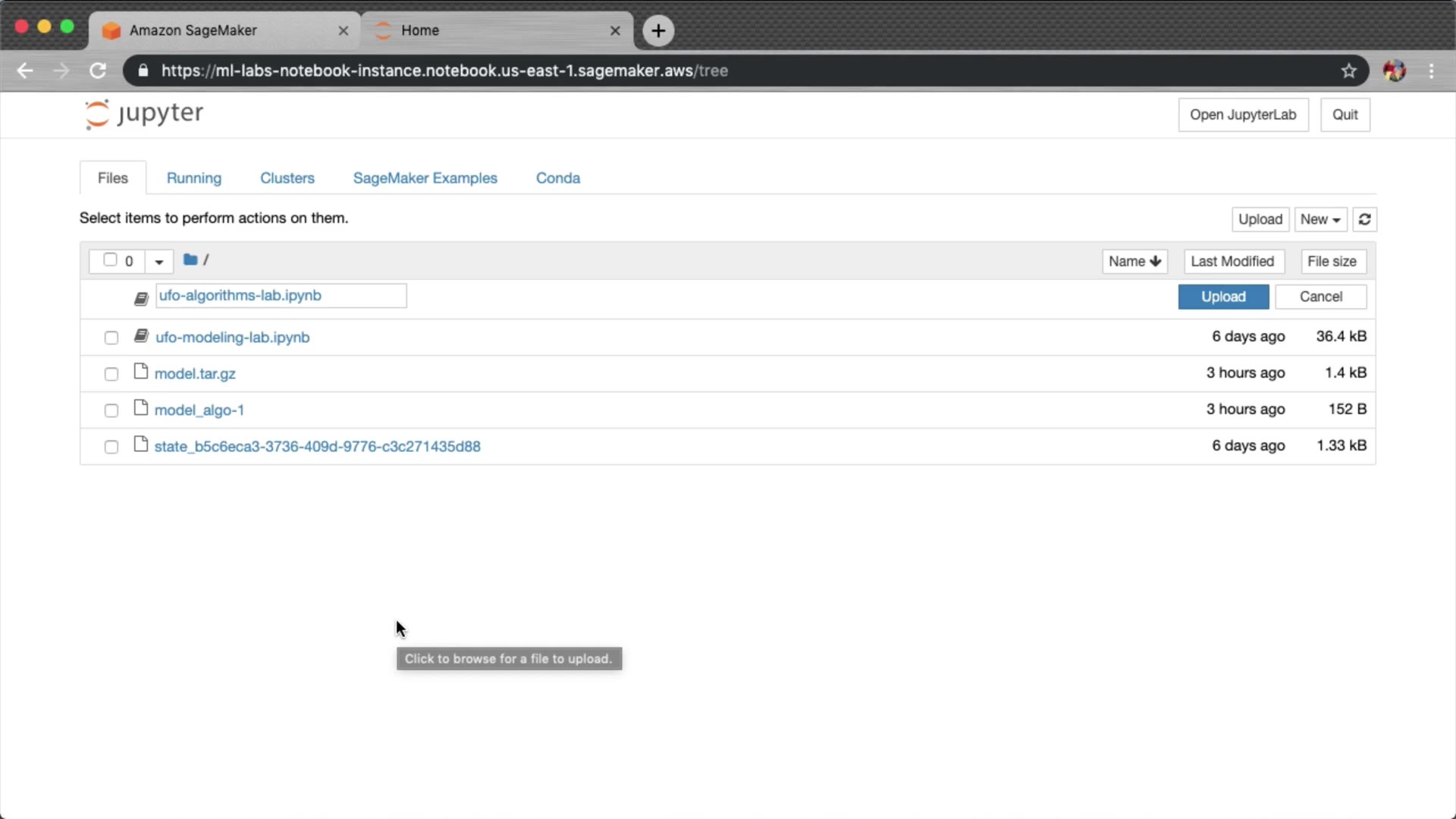
Task: Click the ufo-algorithms-lab.ipynb filename field
Action: (x=281, y=296)
